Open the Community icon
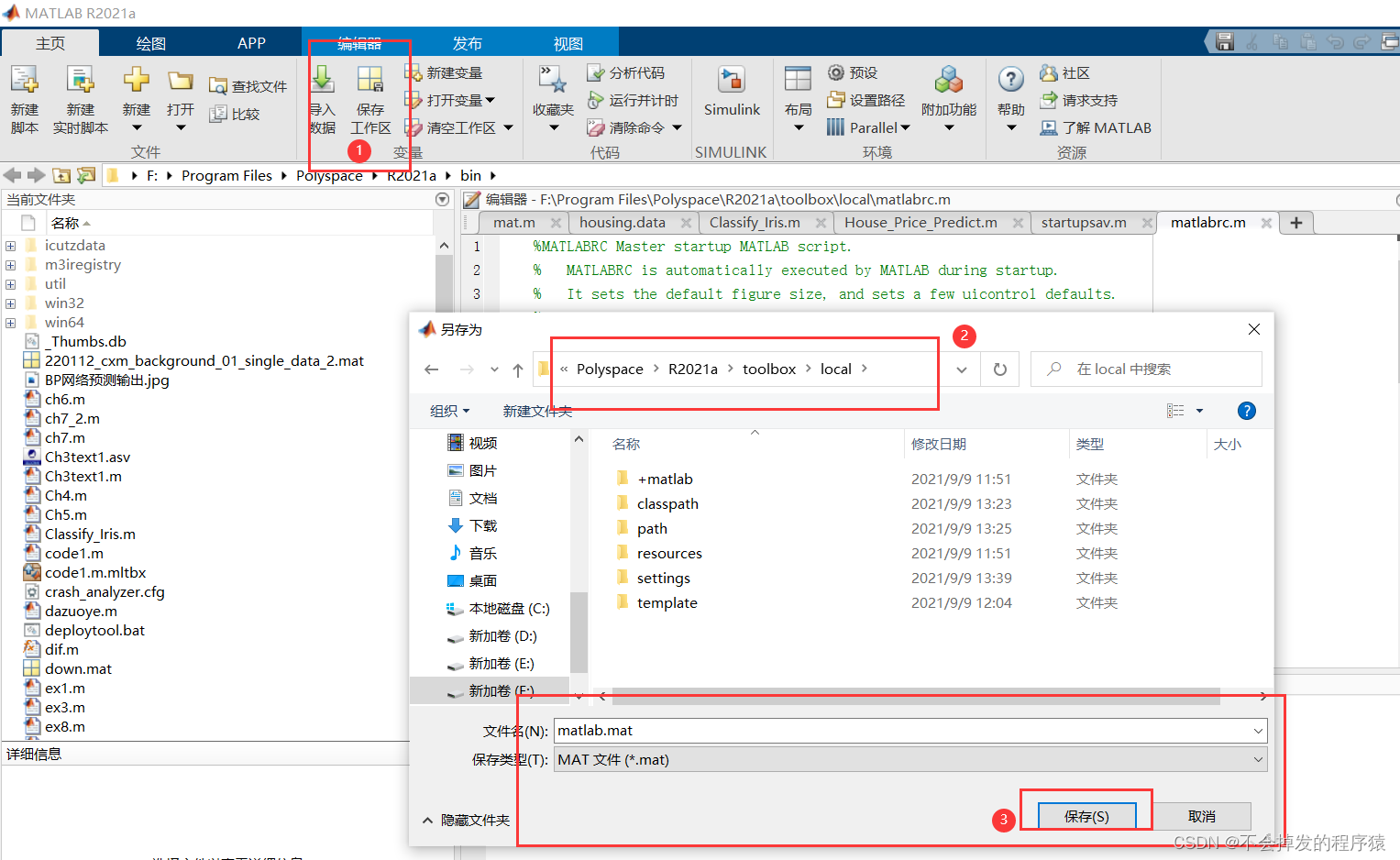The height and width of the screenshot is (860, 1400). 1064,72
